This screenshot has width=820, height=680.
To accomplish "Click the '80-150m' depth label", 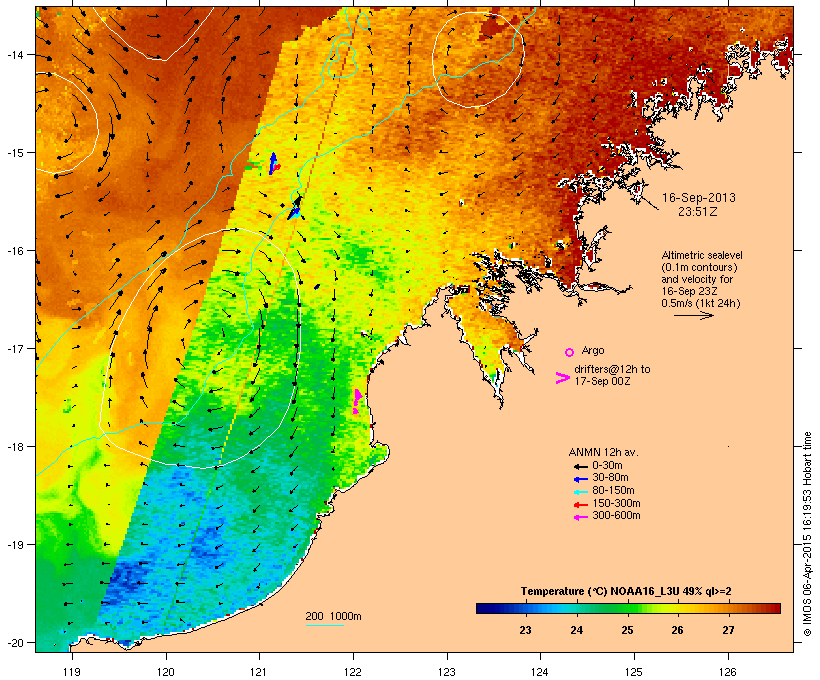I will coord(613,491).
